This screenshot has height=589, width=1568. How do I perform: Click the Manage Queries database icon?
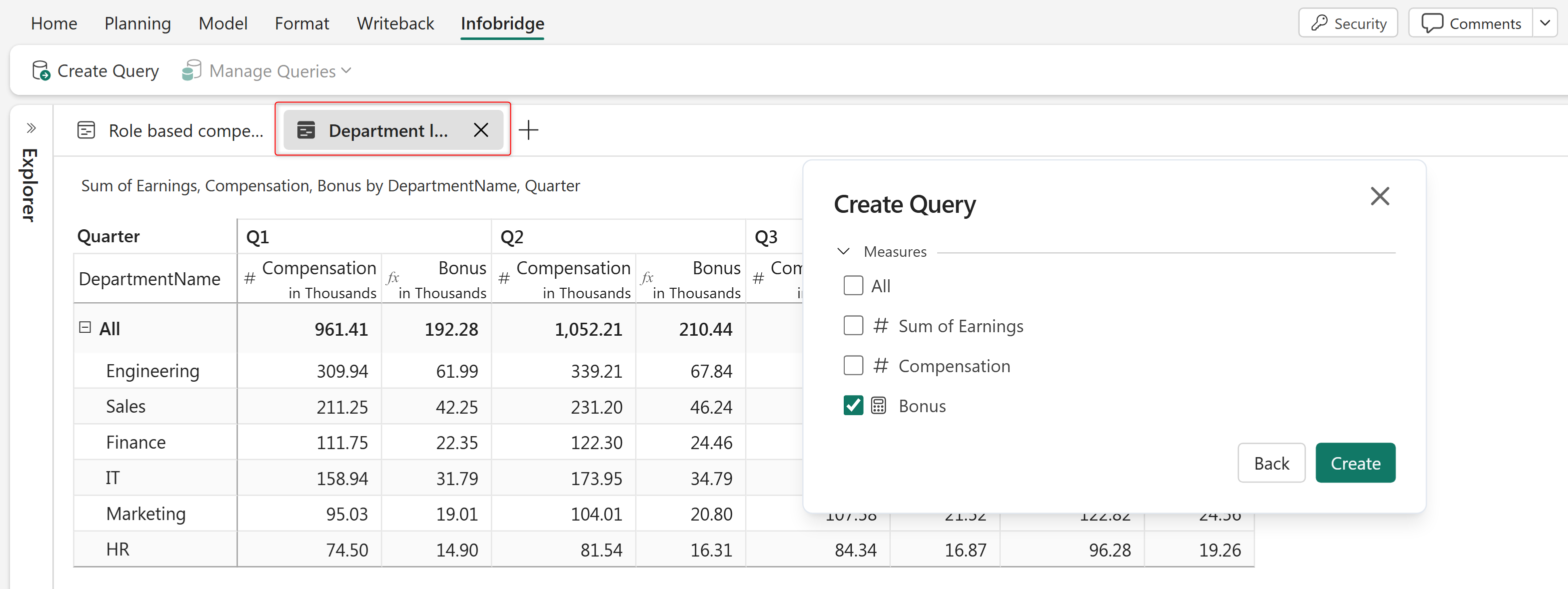pos(192,70)
